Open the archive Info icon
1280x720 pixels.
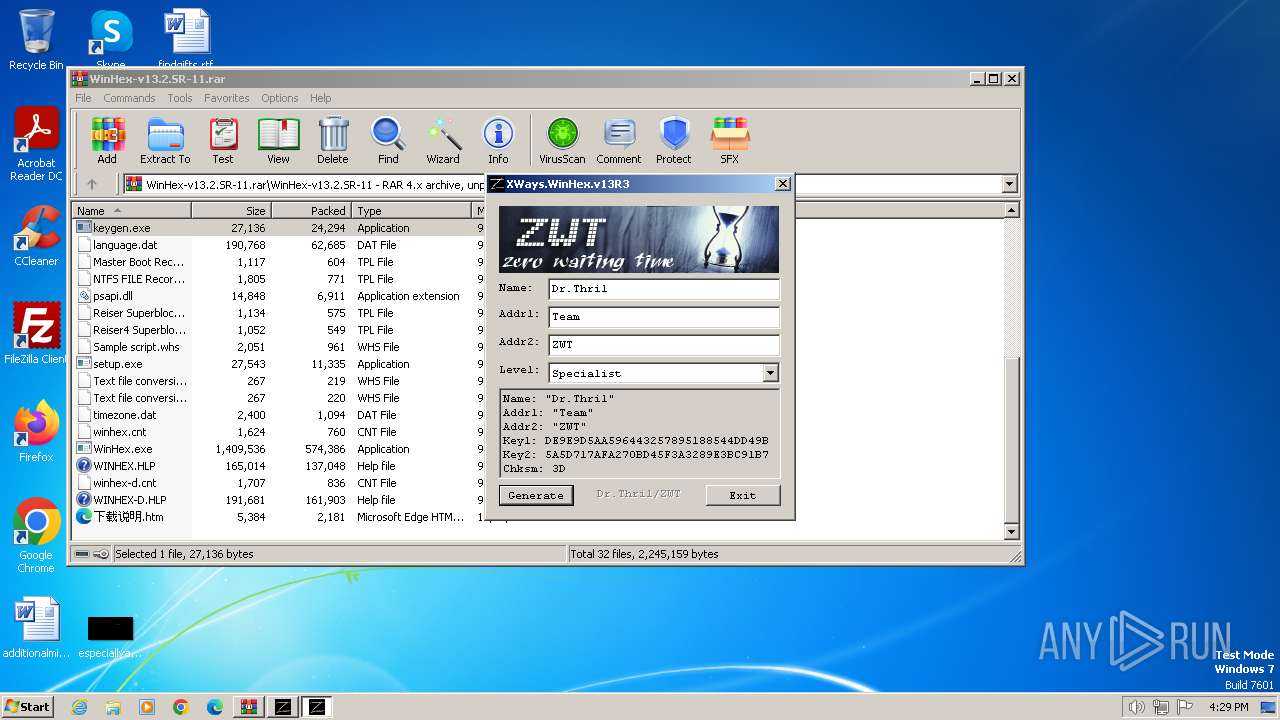[498, 140]
